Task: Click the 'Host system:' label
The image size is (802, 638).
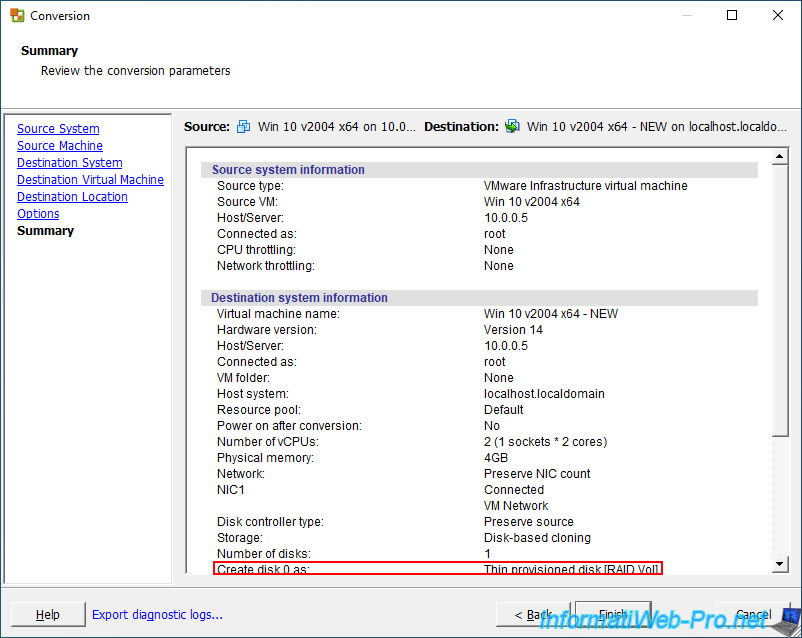Action: (x=253, y=393)
